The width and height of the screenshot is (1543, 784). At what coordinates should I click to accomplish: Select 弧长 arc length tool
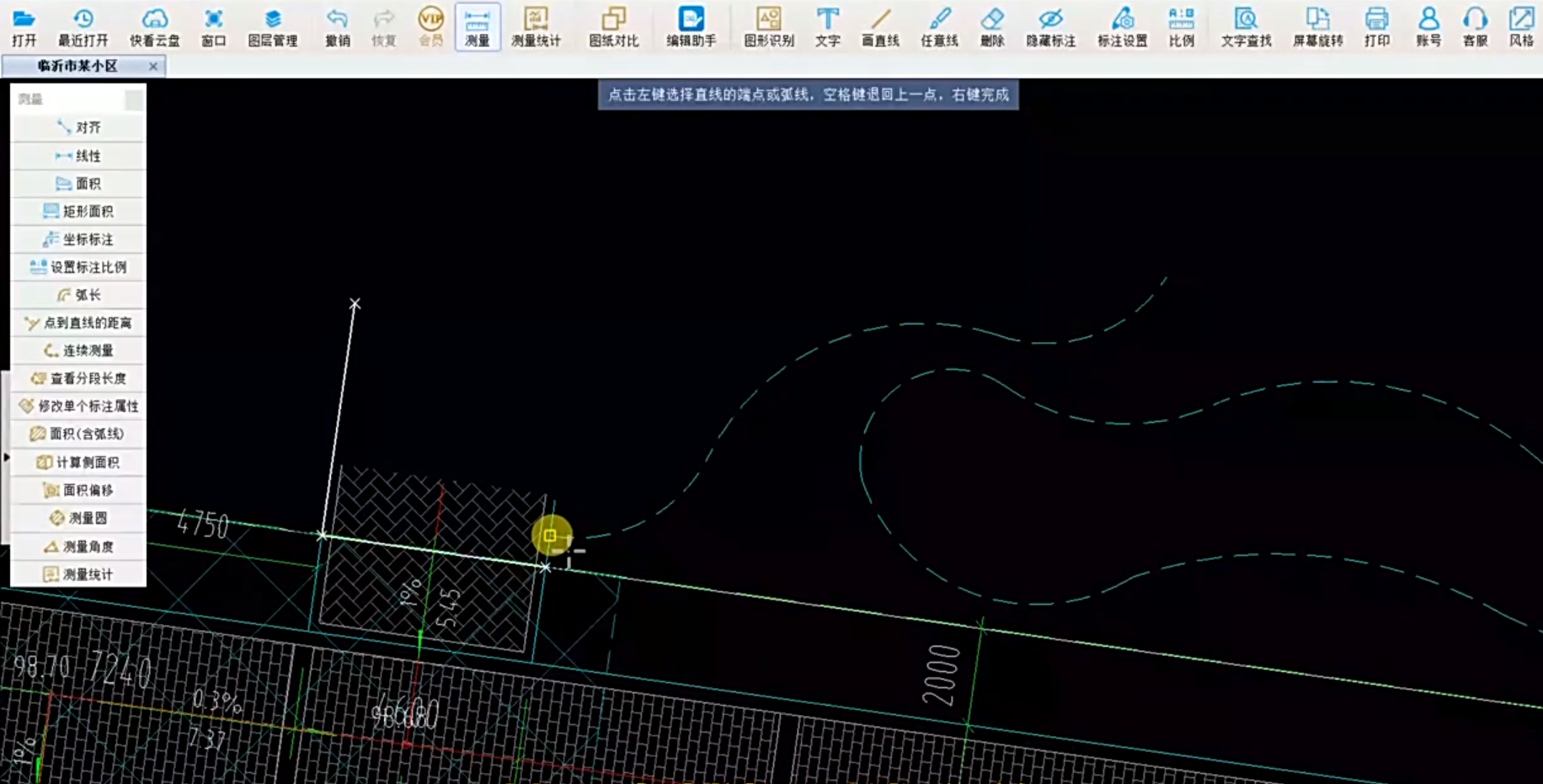[78, 295]
